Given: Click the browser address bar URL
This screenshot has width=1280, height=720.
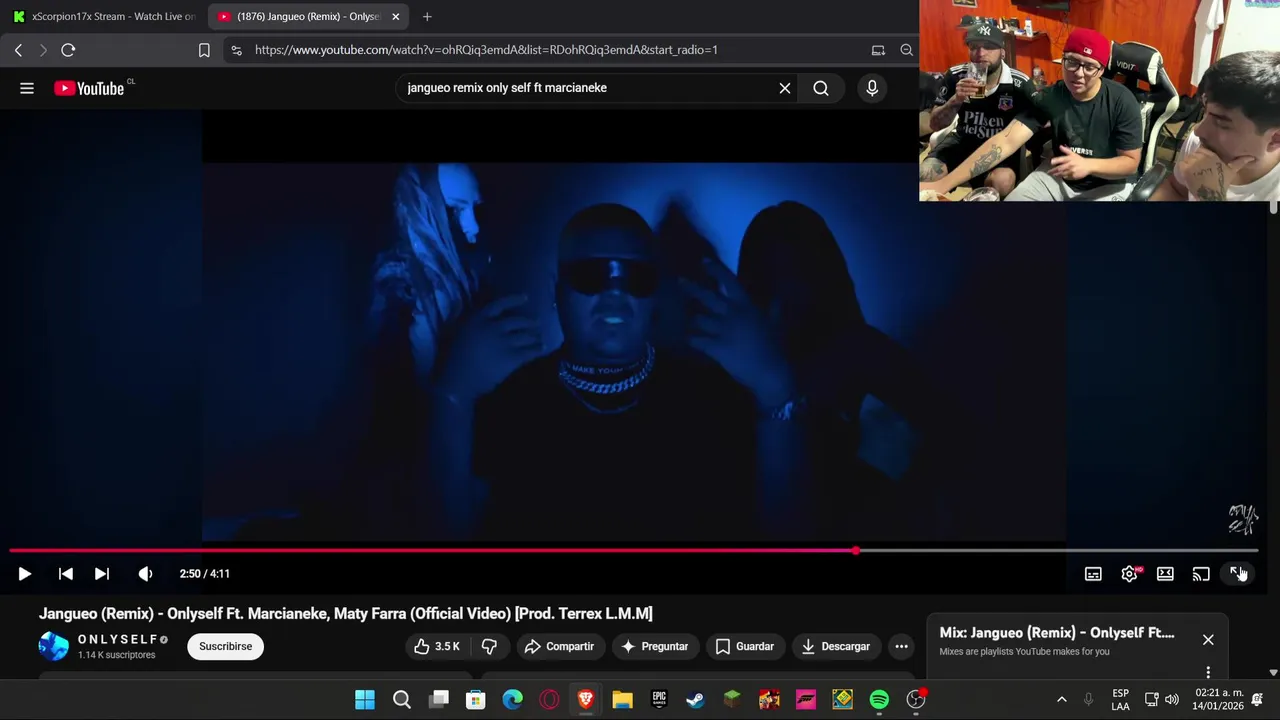Looking at the screenshot, I should pyautogui.click(x=486, y=50).
